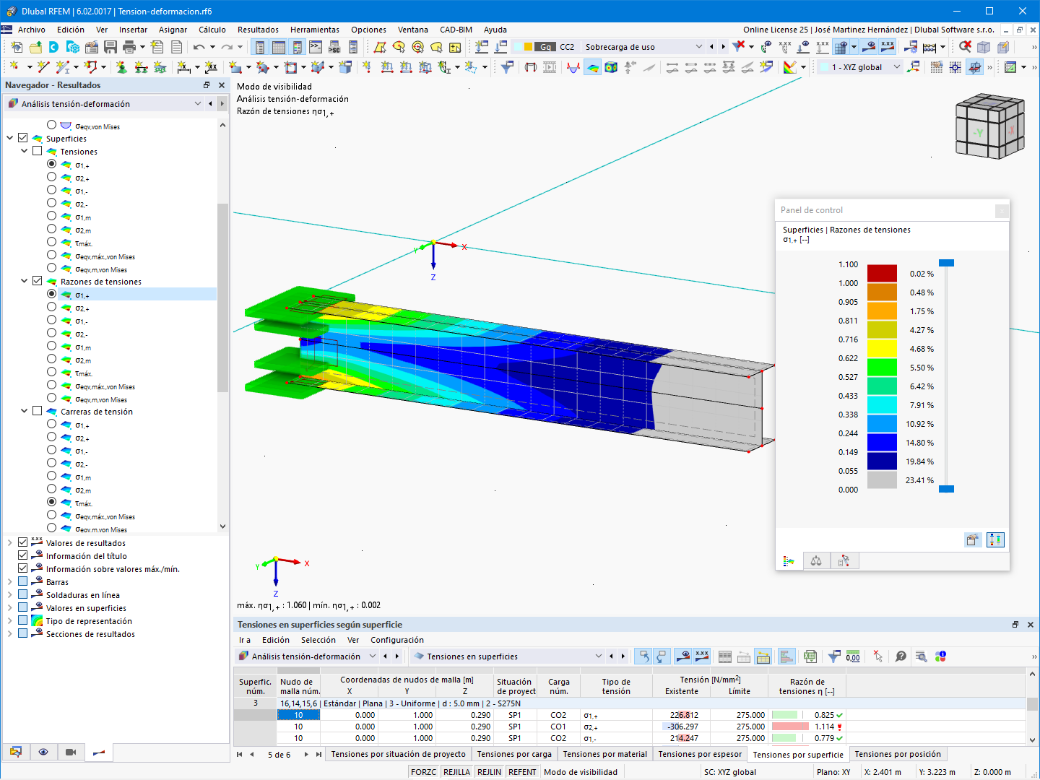Select σeqv,von Mises radio button at top

tap(52, 125)
